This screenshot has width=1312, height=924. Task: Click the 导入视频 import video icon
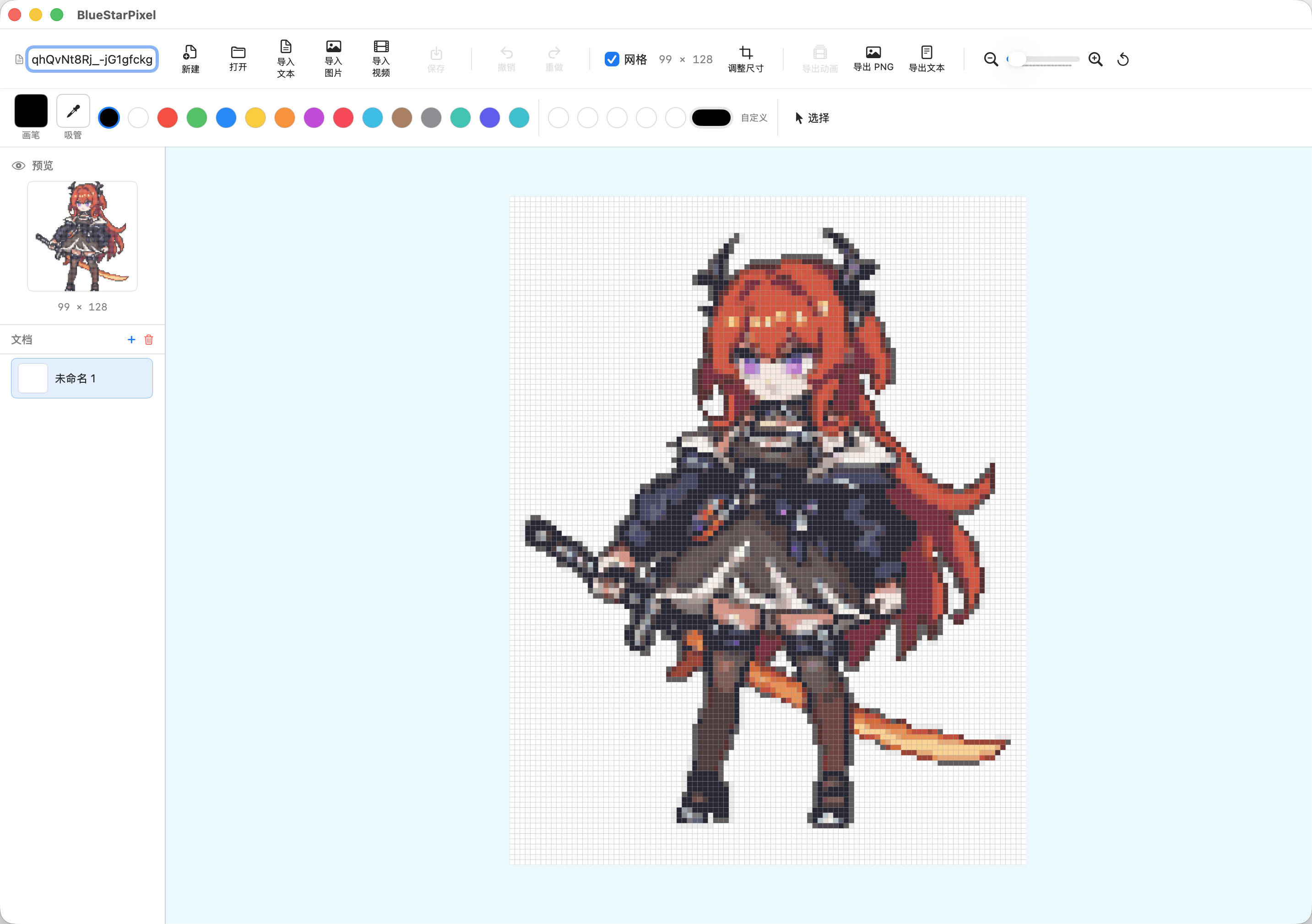[x=381, y=46]
